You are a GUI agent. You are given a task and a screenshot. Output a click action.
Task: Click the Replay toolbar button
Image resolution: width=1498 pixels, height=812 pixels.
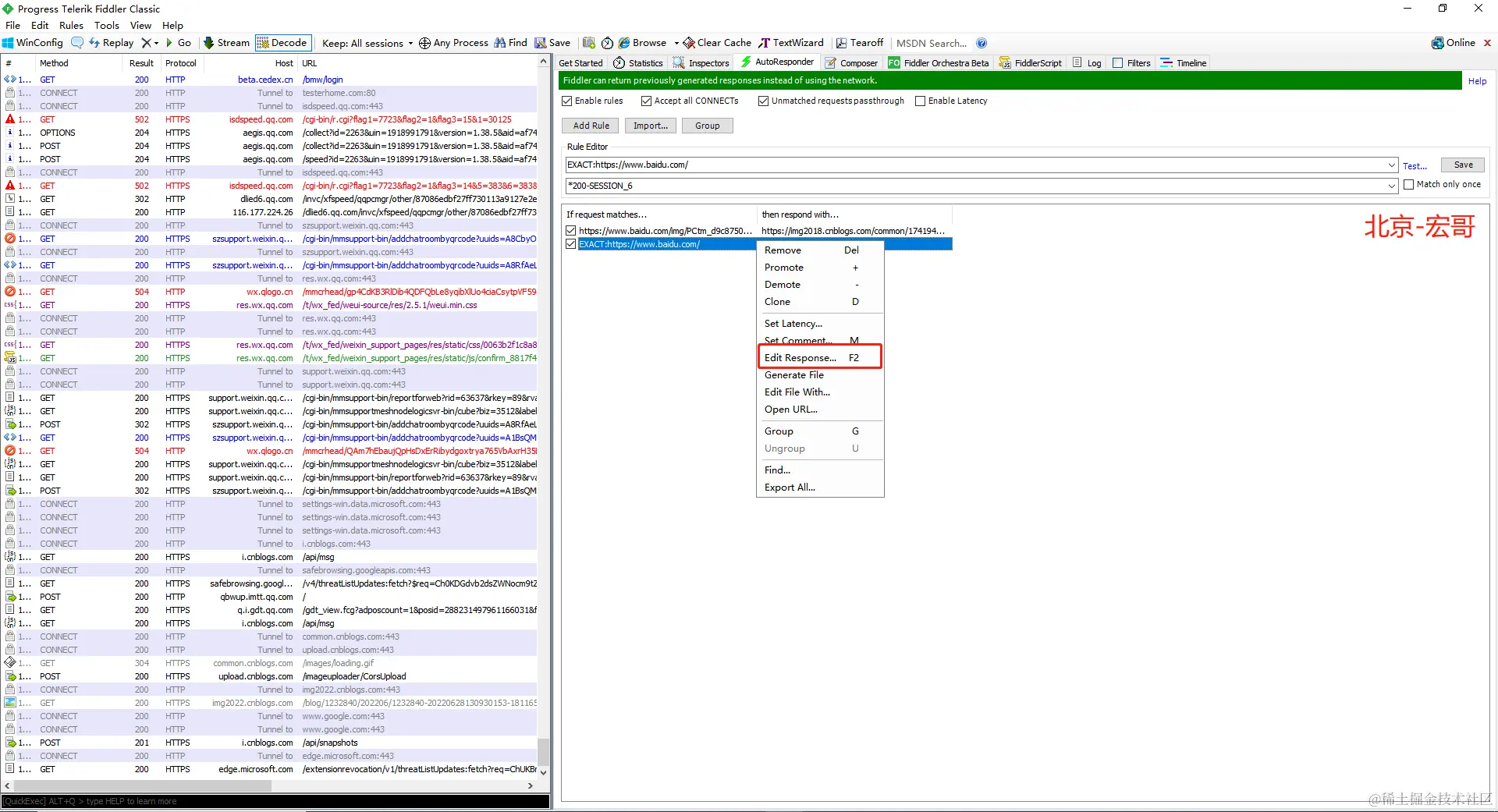click(x=111, y=43)
